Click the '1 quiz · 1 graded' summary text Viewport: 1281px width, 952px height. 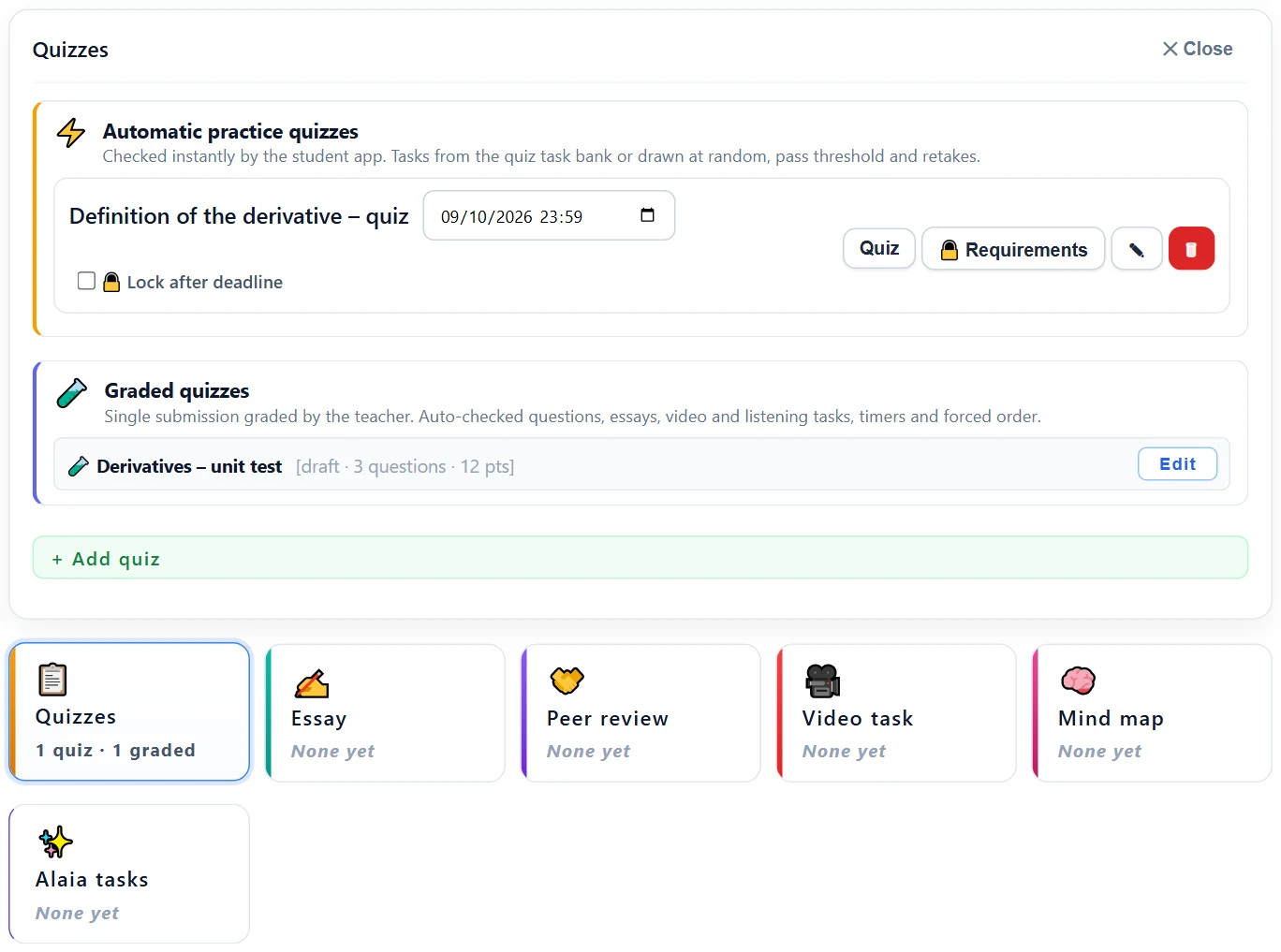(x=116, y=750)
